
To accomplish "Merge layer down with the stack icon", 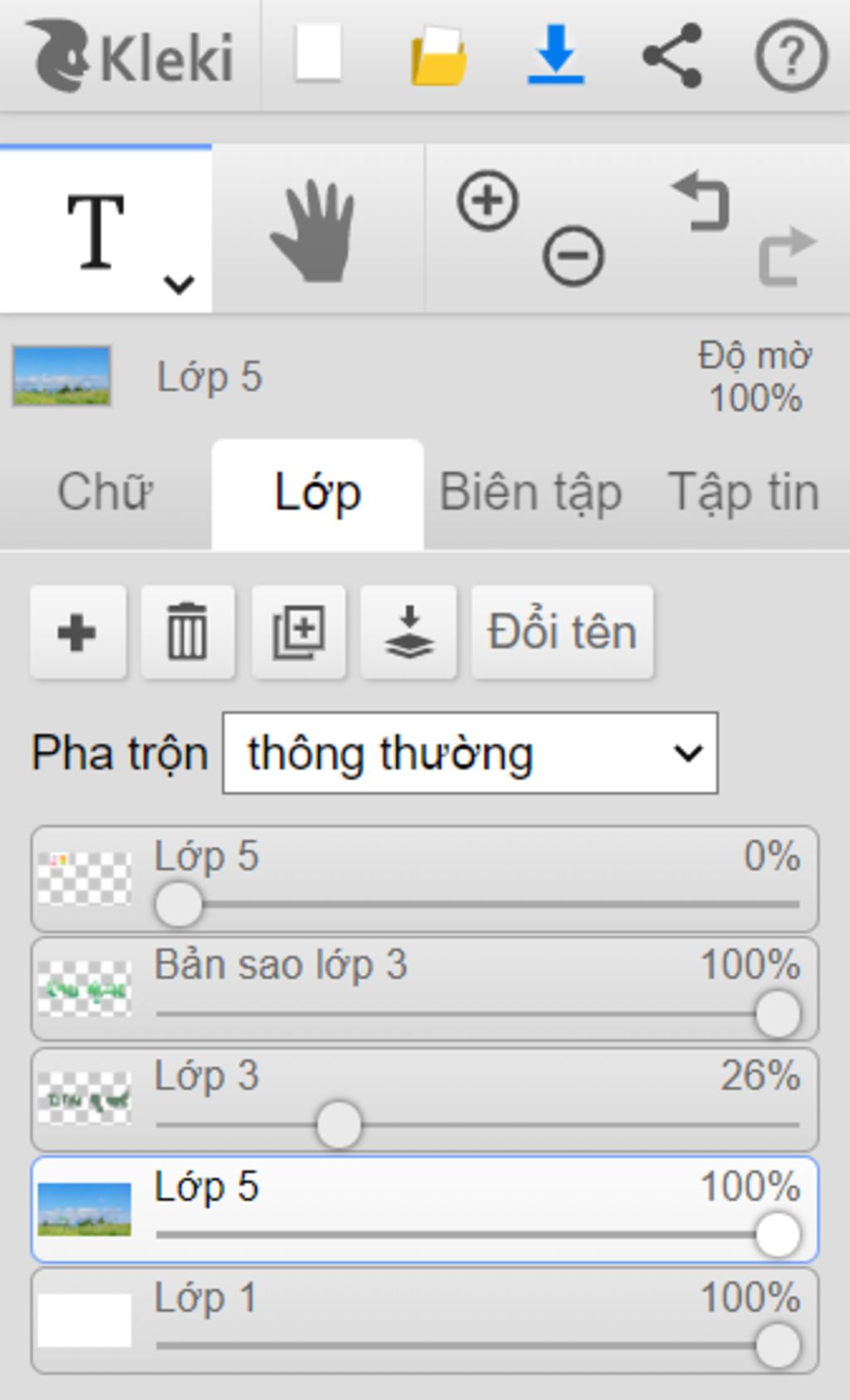I will point(409,633).
